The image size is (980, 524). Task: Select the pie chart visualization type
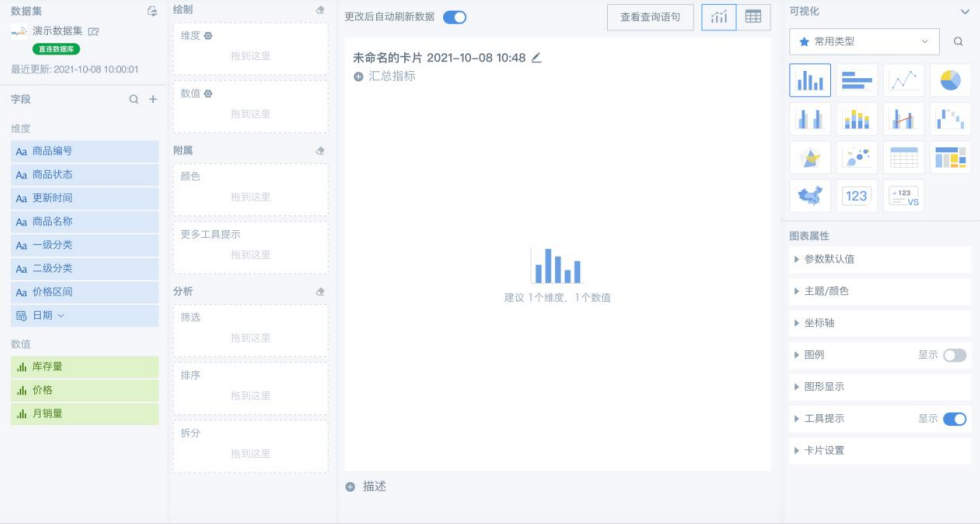(950, 80)
